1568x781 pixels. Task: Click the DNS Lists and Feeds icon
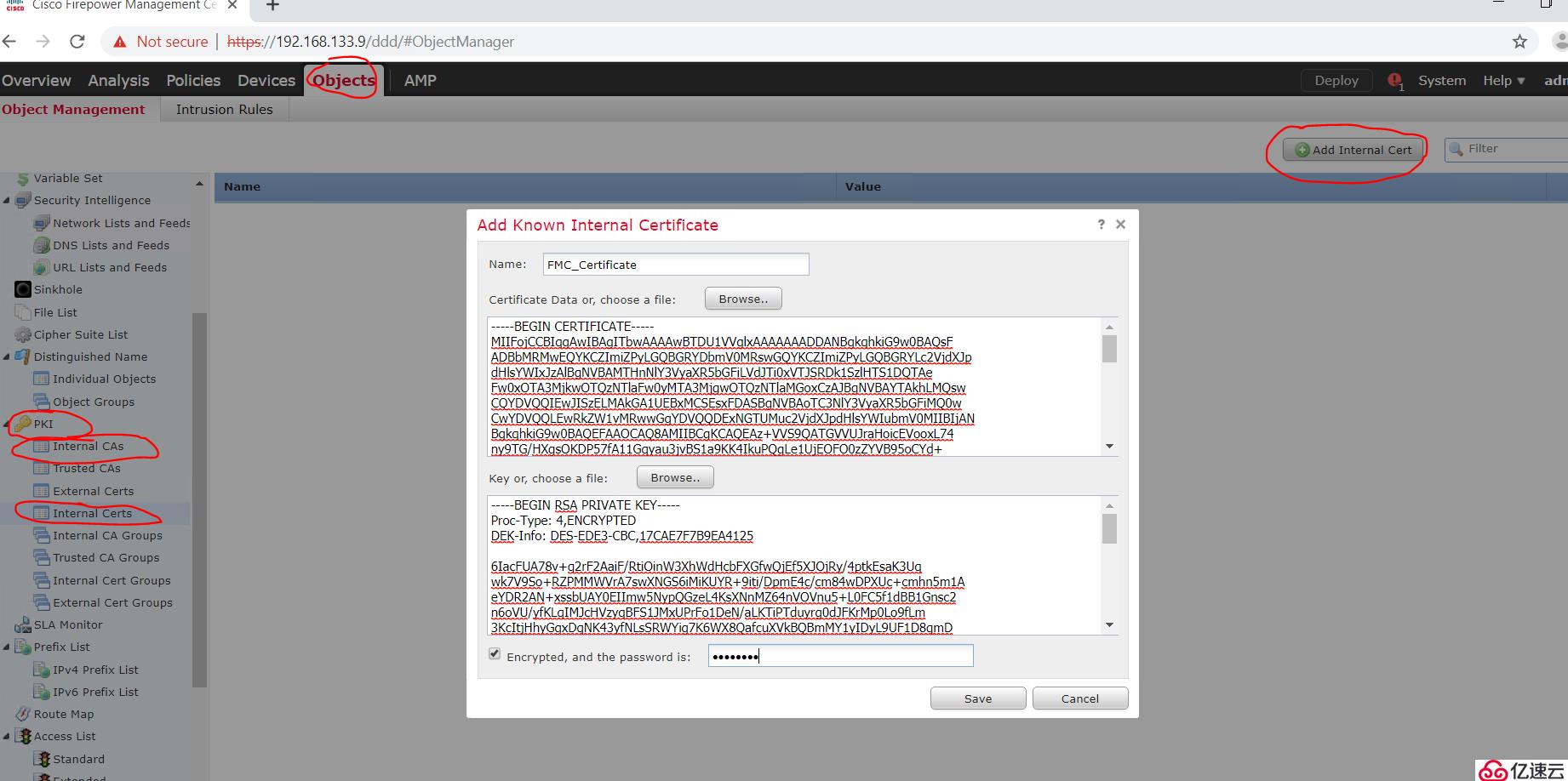point(41,246)
